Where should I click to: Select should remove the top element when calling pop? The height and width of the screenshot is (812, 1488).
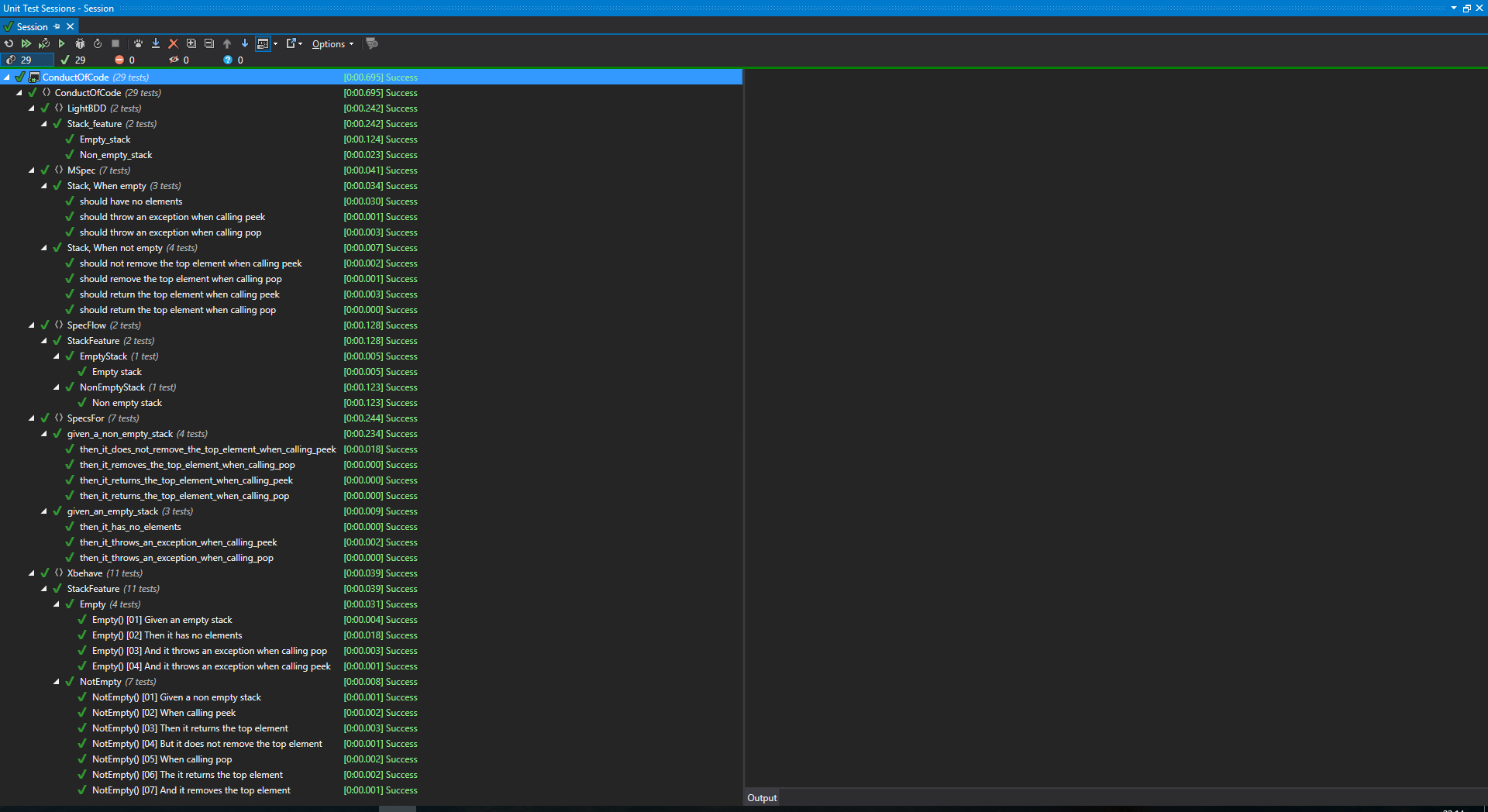[x=181, y=279]
